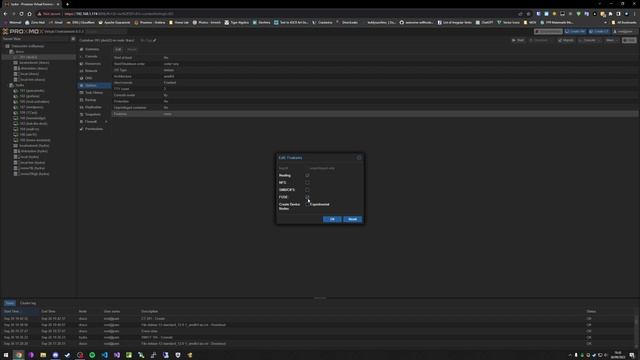The width and height of the screenshot is (640, 360).
Task: Click the Network menu icon
Action: pos(82,71)
